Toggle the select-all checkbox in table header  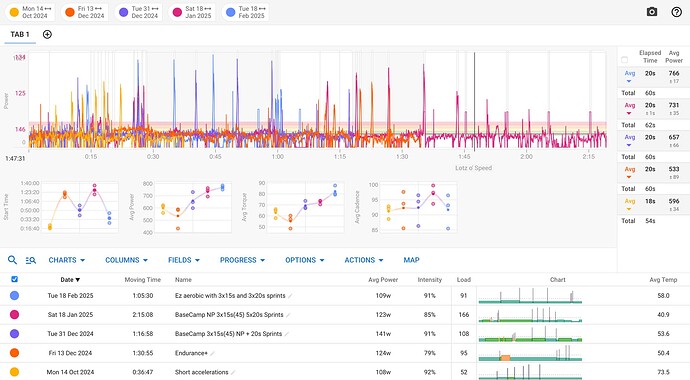tap(14, 279)
